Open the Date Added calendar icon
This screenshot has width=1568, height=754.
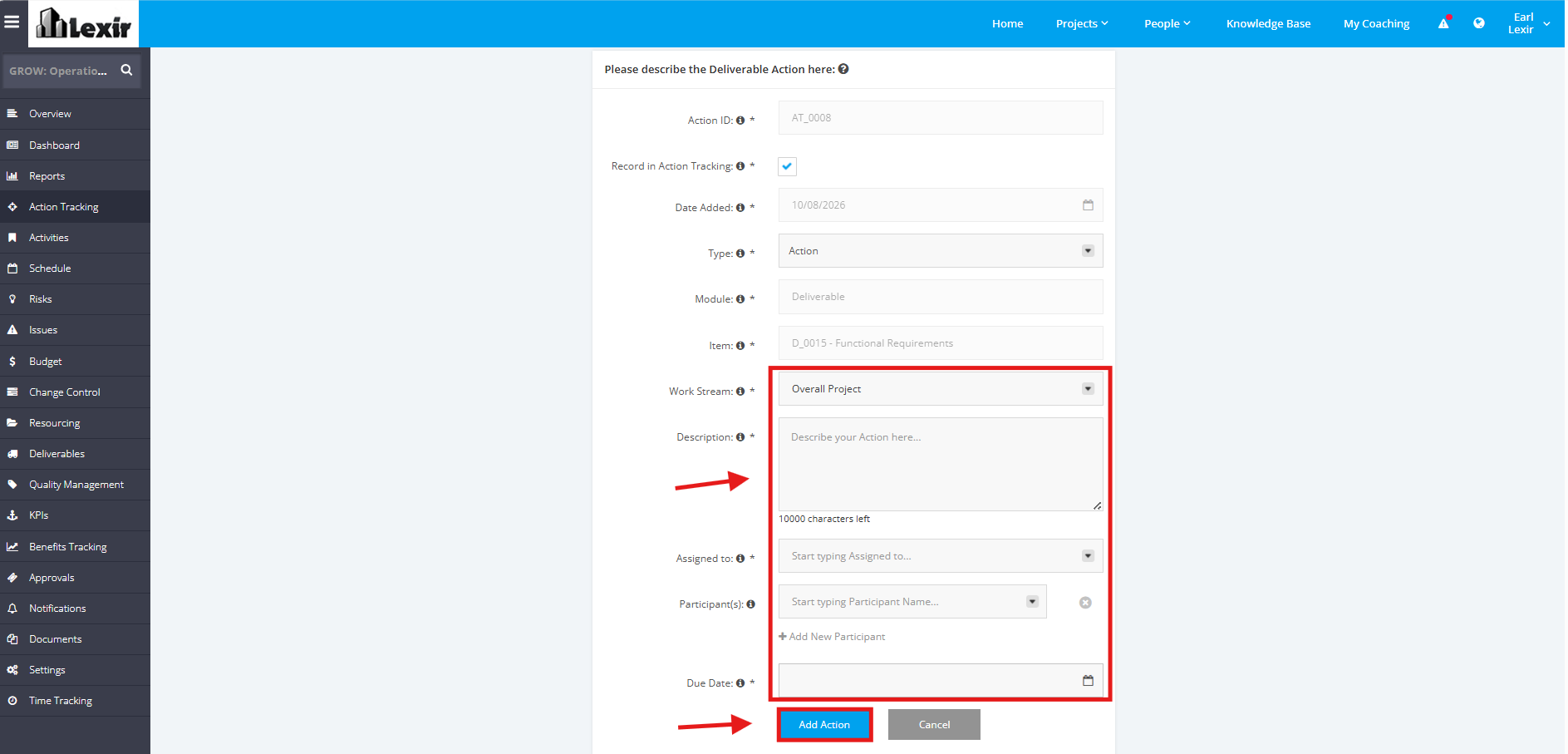click(1088, 205)
